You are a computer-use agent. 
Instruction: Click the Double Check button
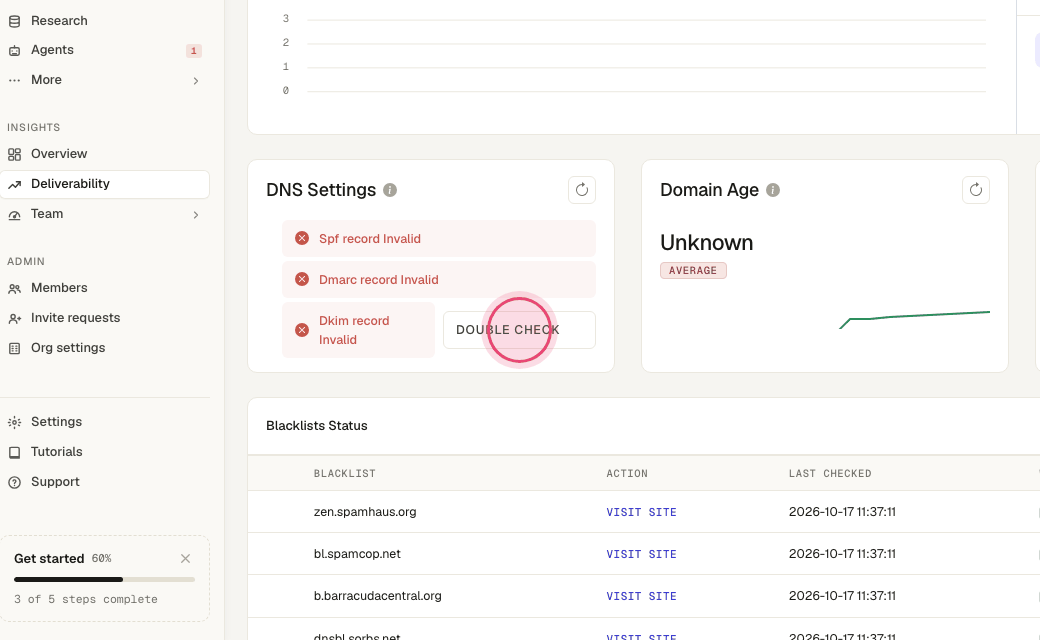(x=519, y=330)
